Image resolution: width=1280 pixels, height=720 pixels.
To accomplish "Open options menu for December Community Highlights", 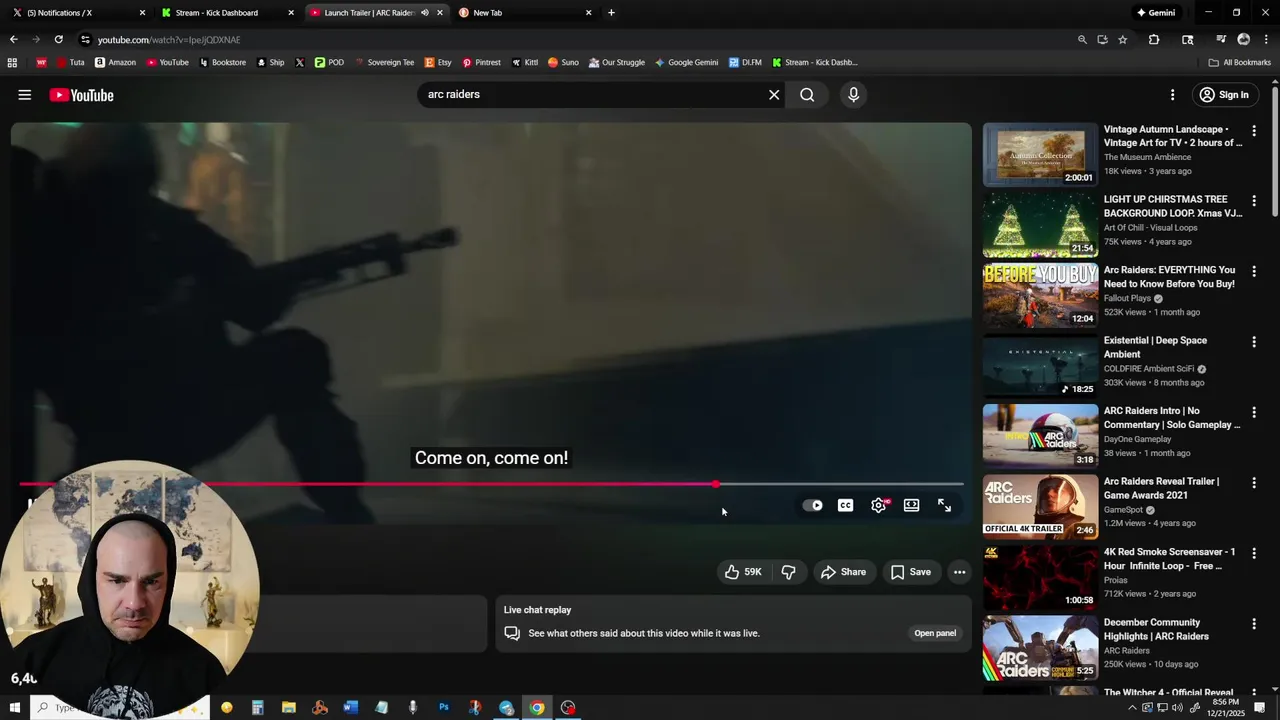I will pos(1254,624).
